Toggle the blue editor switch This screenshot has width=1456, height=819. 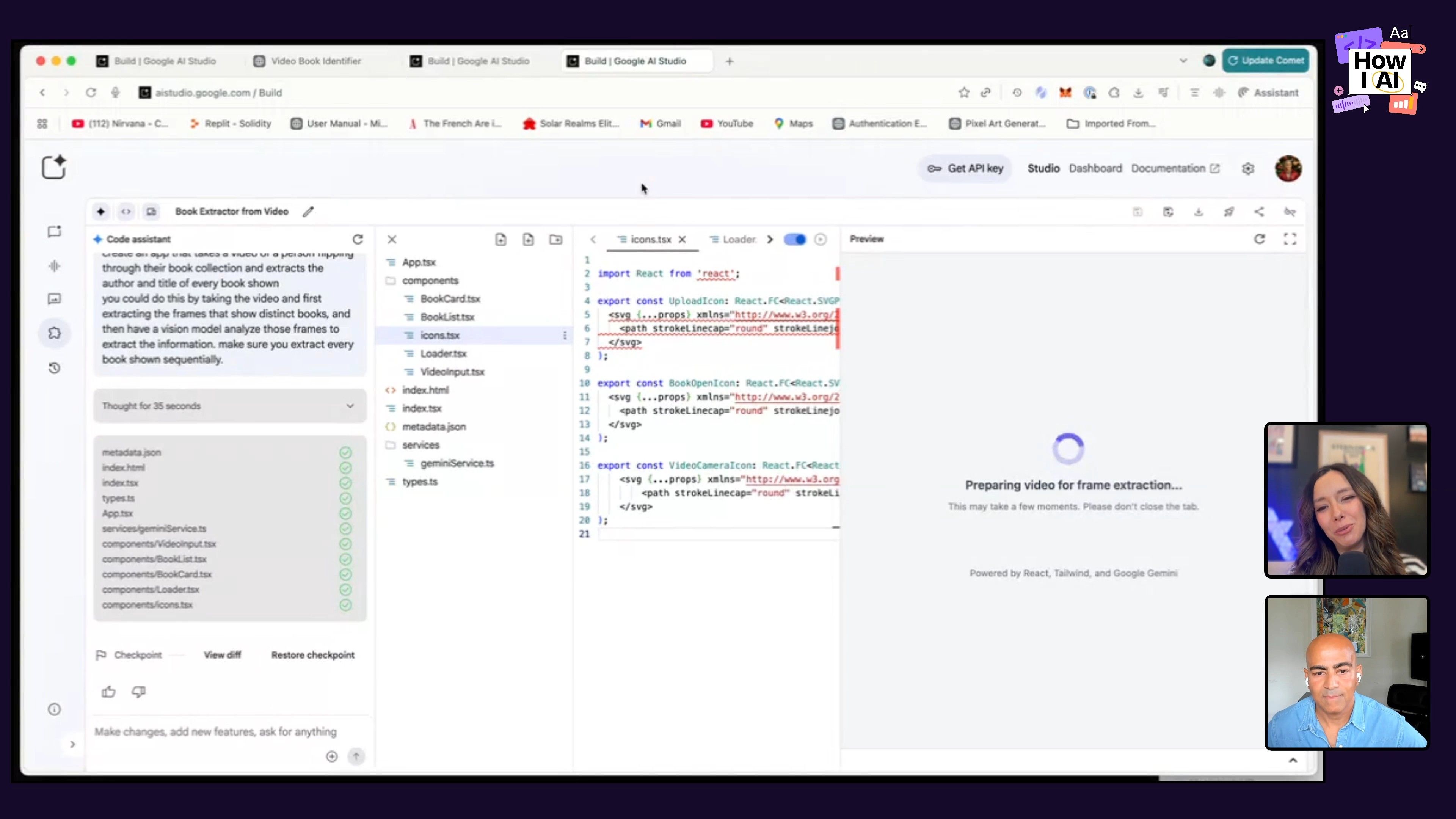point(795,240)
